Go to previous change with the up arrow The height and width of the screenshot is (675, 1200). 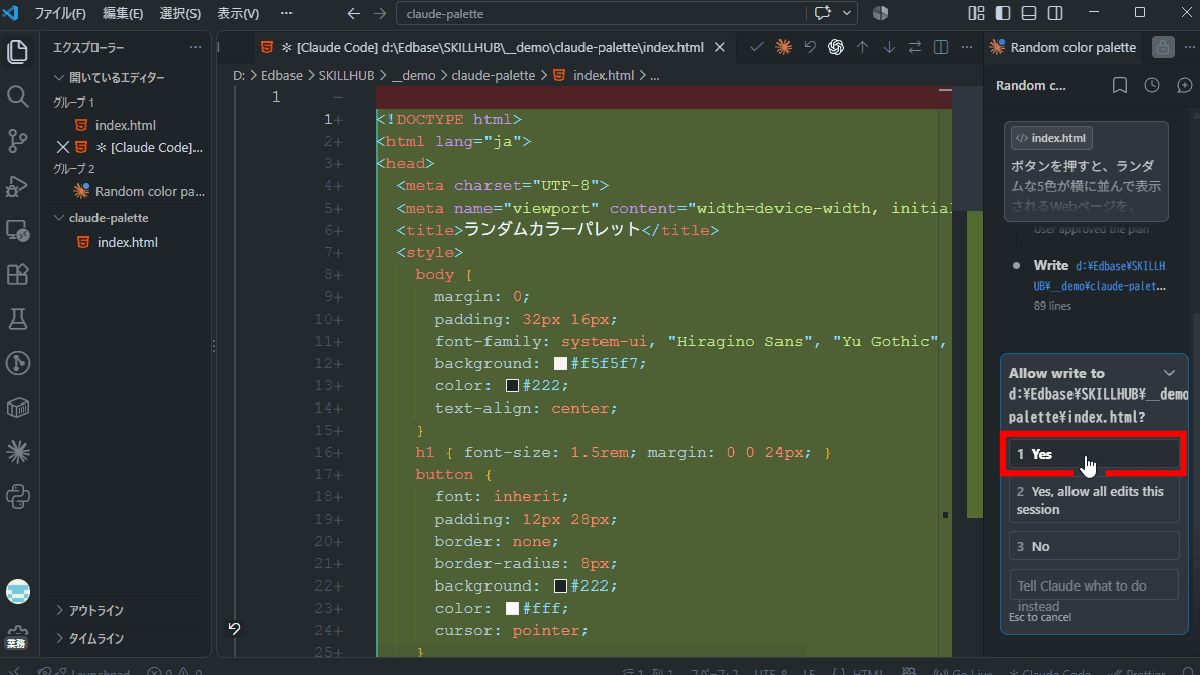(862, 47)
